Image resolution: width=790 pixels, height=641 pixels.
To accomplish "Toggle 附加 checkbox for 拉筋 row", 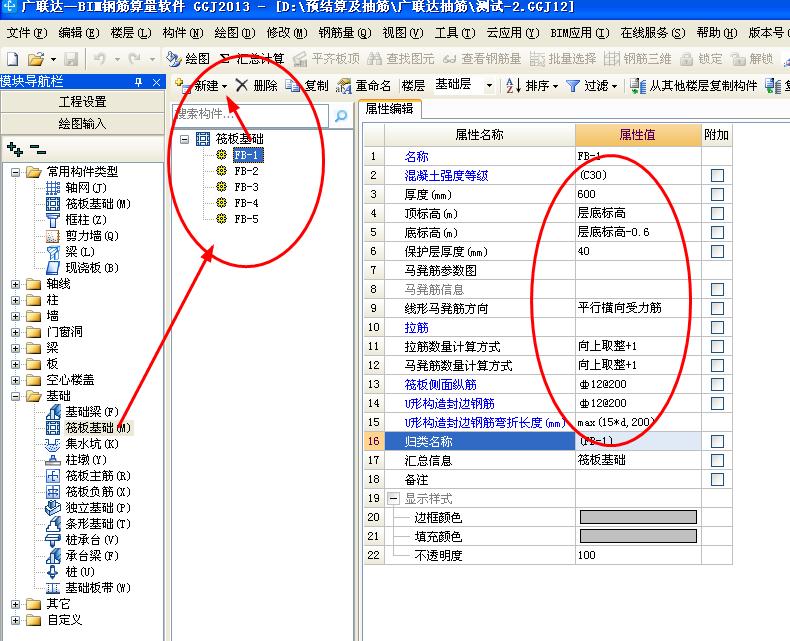I will coord(717,328).
